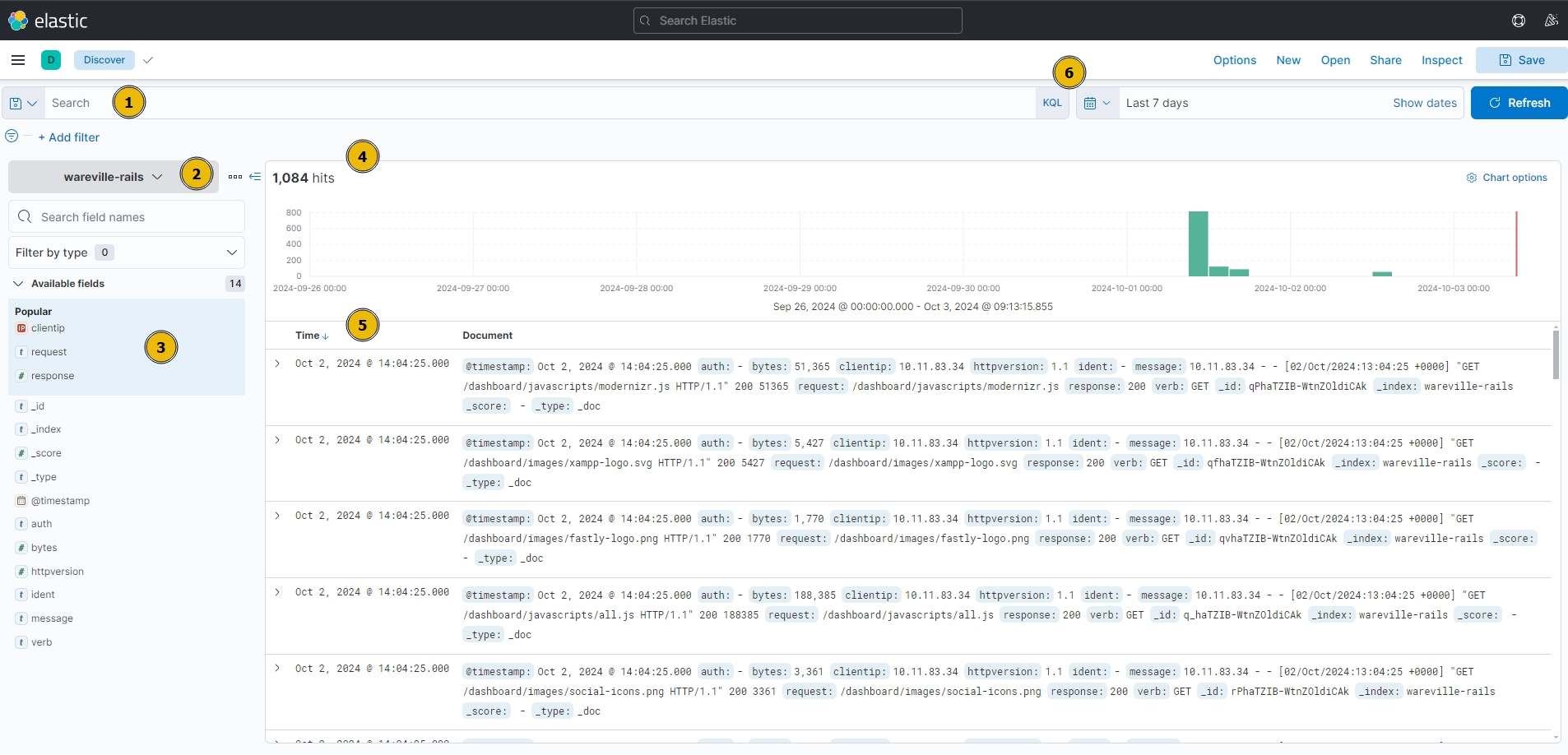Expand the fastly-logo.png document row
1568x755 pixels.
(277, 516)
